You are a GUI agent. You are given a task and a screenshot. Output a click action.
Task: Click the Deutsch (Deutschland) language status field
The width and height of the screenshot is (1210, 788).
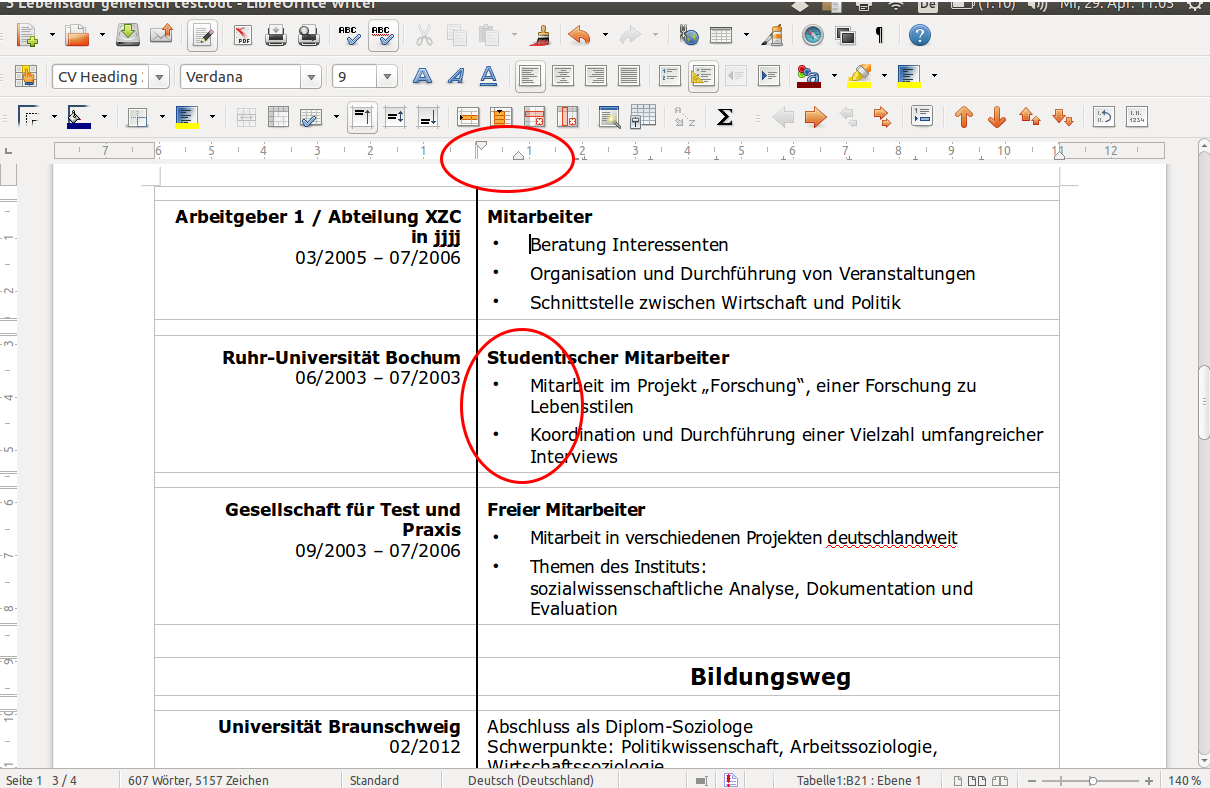(x=530, y=780)
